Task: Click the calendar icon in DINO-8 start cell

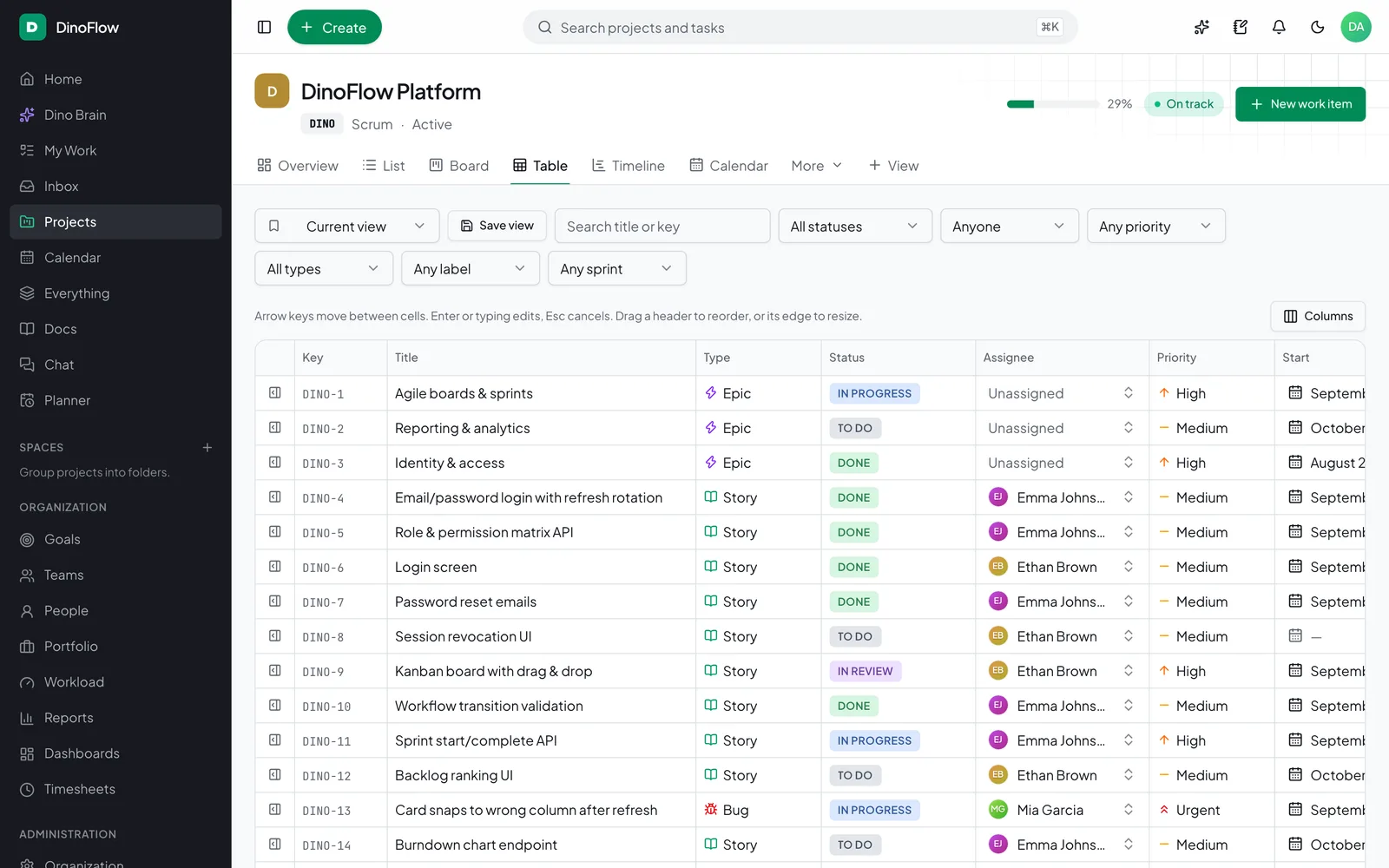Action: coord(1295,636)
